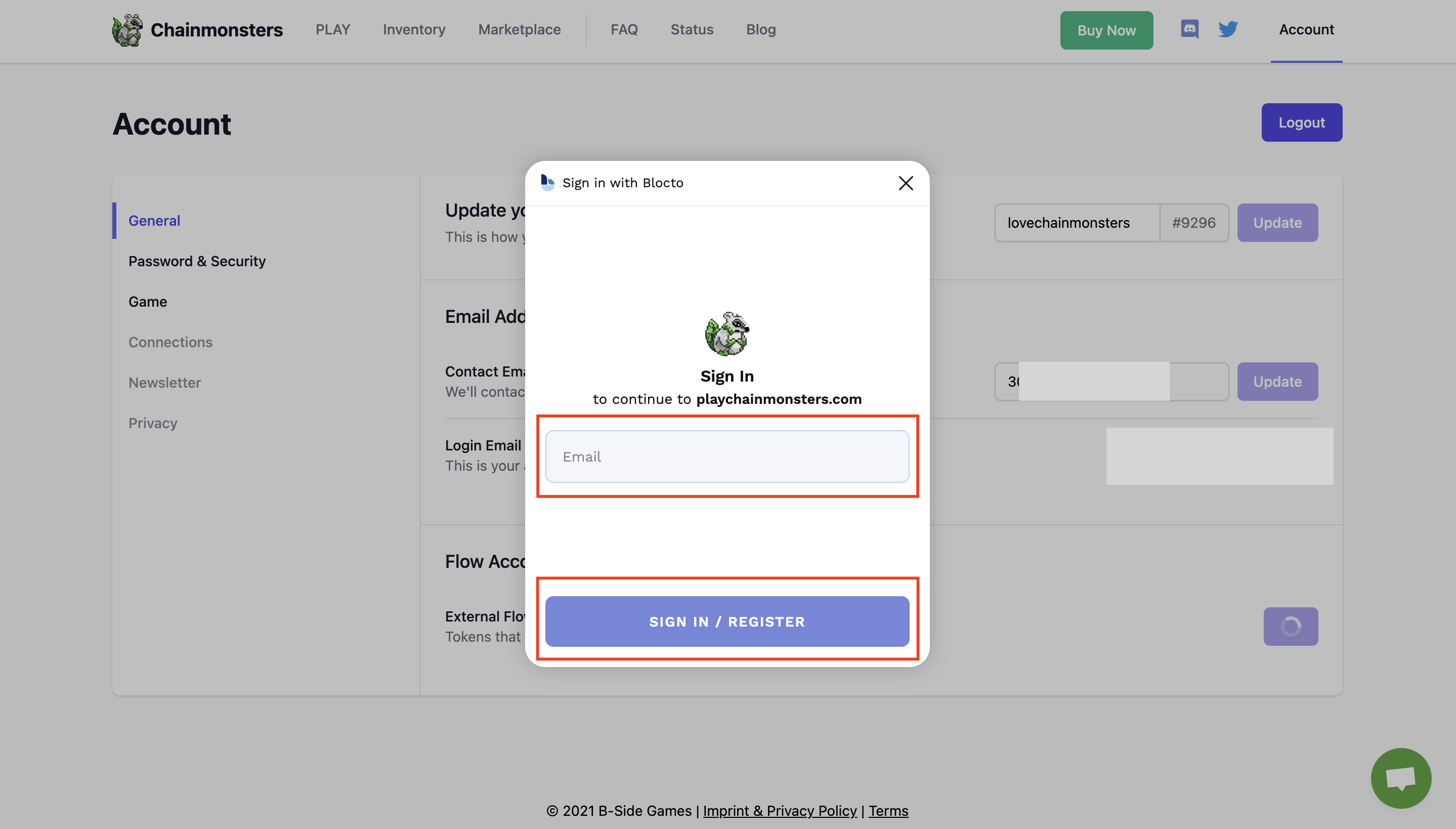Open the Game settings section
This screenshot has height=829, width=1456.
[x=147, y=302]
